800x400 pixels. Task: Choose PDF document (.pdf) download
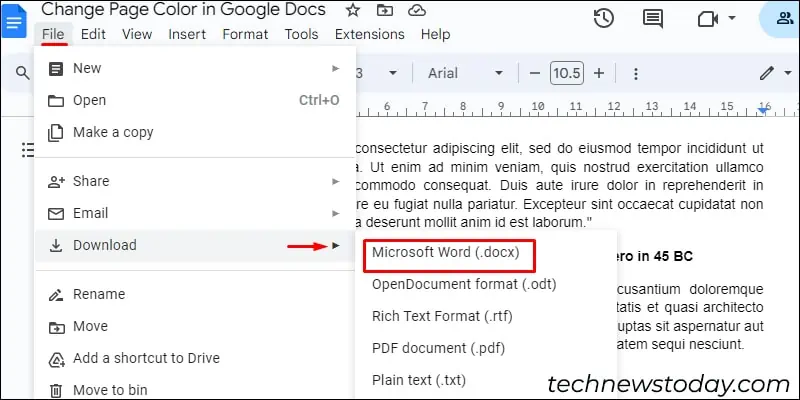(x=439, y=348)
